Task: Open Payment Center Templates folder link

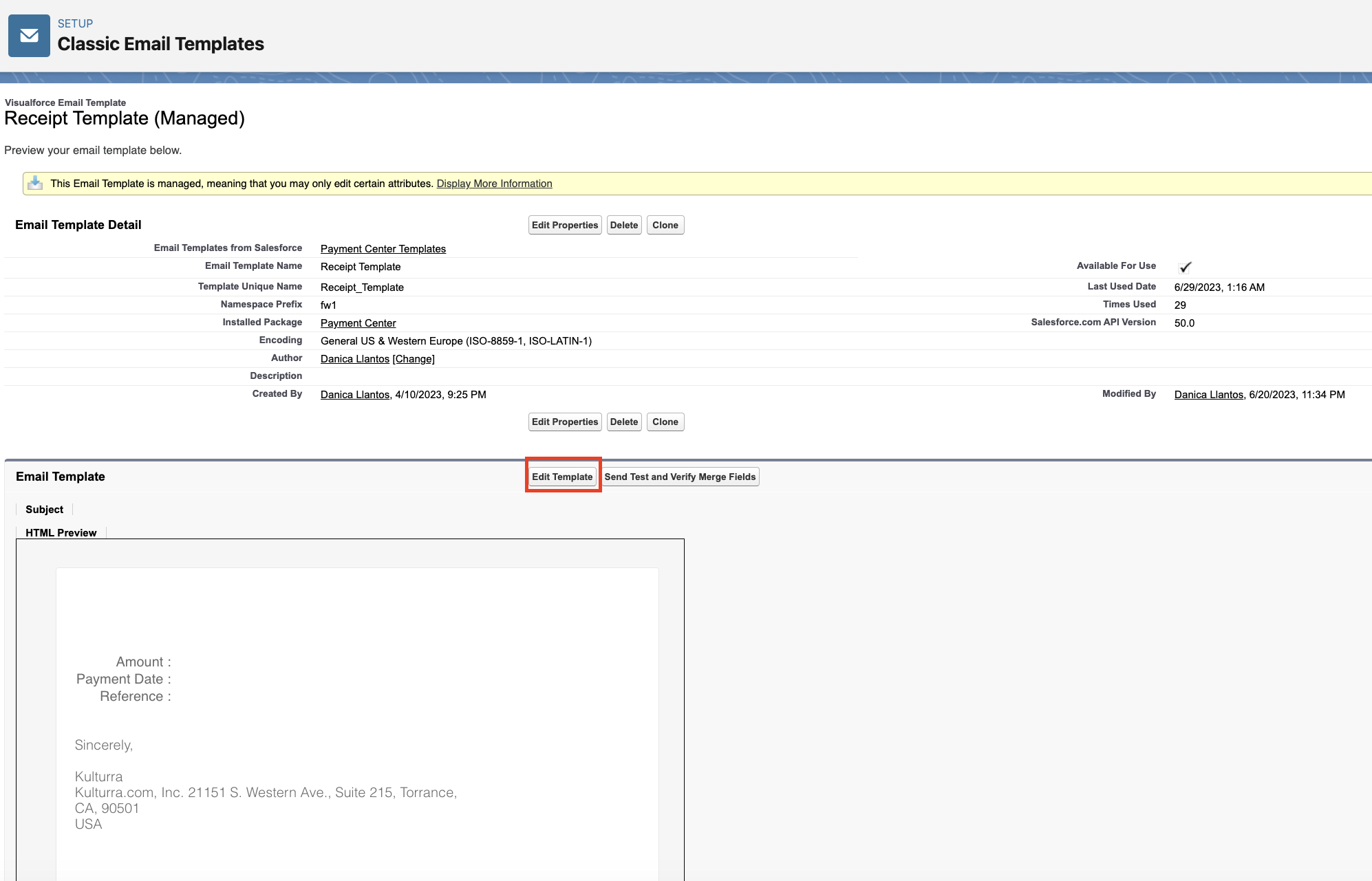Action: click(383, 249)
